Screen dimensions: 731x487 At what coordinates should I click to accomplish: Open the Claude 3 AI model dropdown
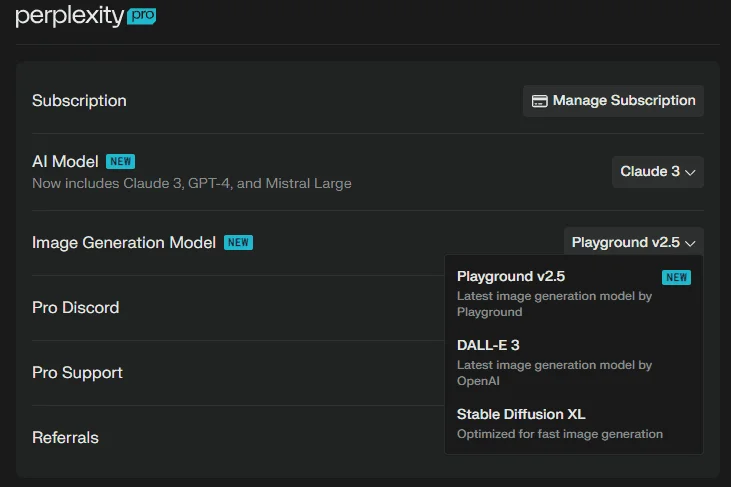657,171
